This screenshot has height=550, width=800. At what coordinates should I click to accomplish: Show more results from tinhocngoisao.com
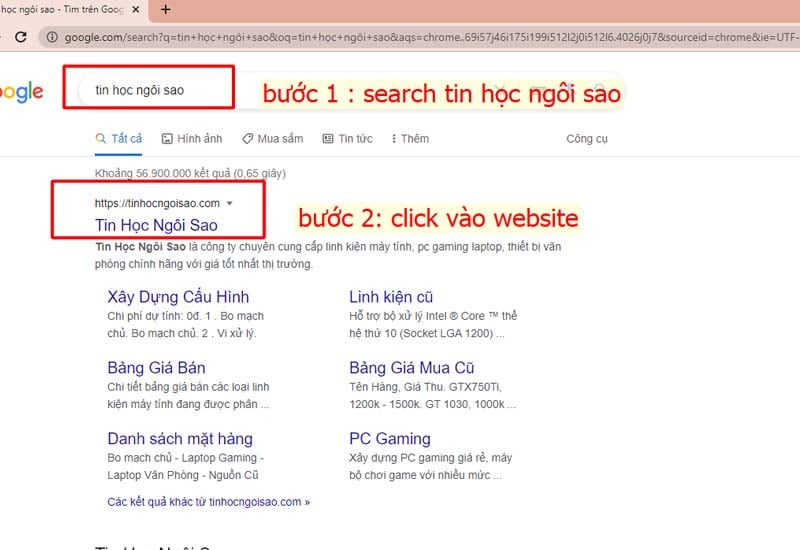(208, 502)
